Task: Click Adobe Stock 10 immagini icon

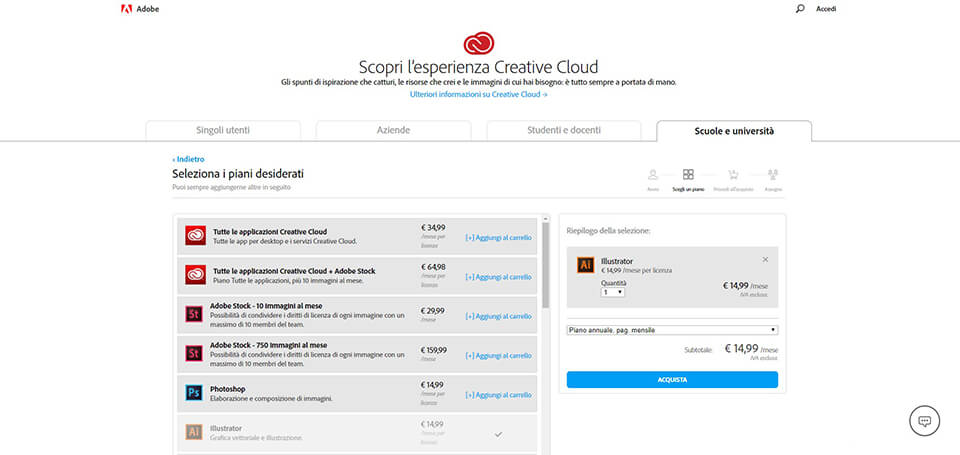Action: pos(193,315)
